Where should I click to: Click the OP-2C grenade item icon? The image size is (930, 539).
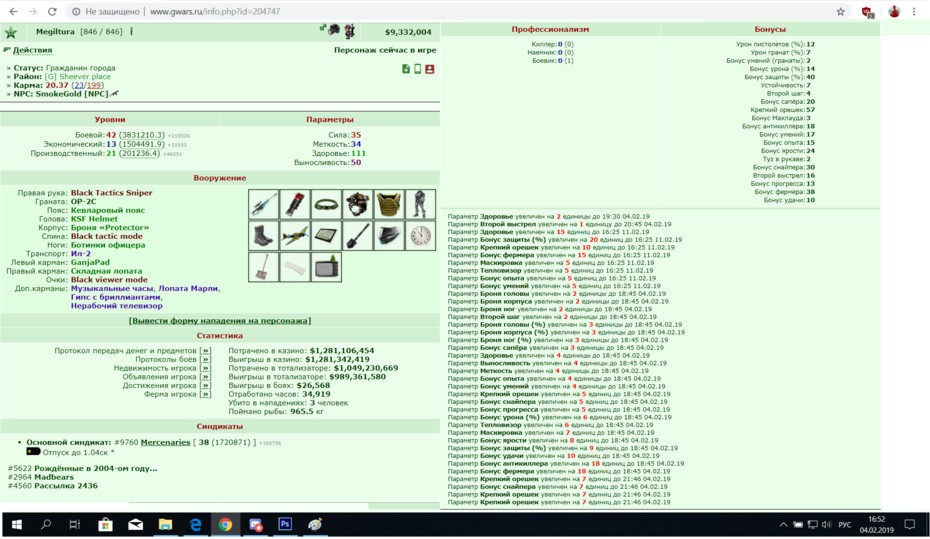[295, 205]
